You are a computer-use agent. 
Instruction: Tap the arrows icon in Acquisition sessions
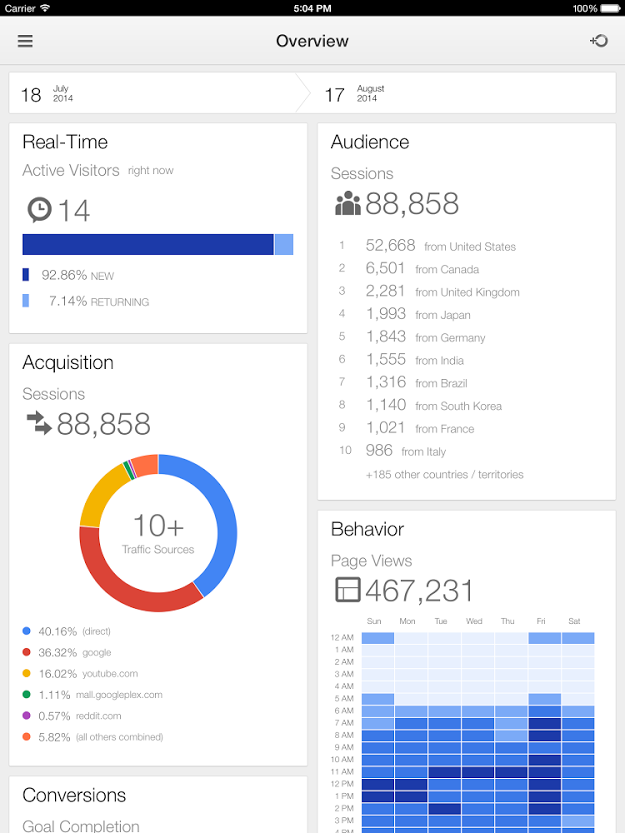click(39, 423)
